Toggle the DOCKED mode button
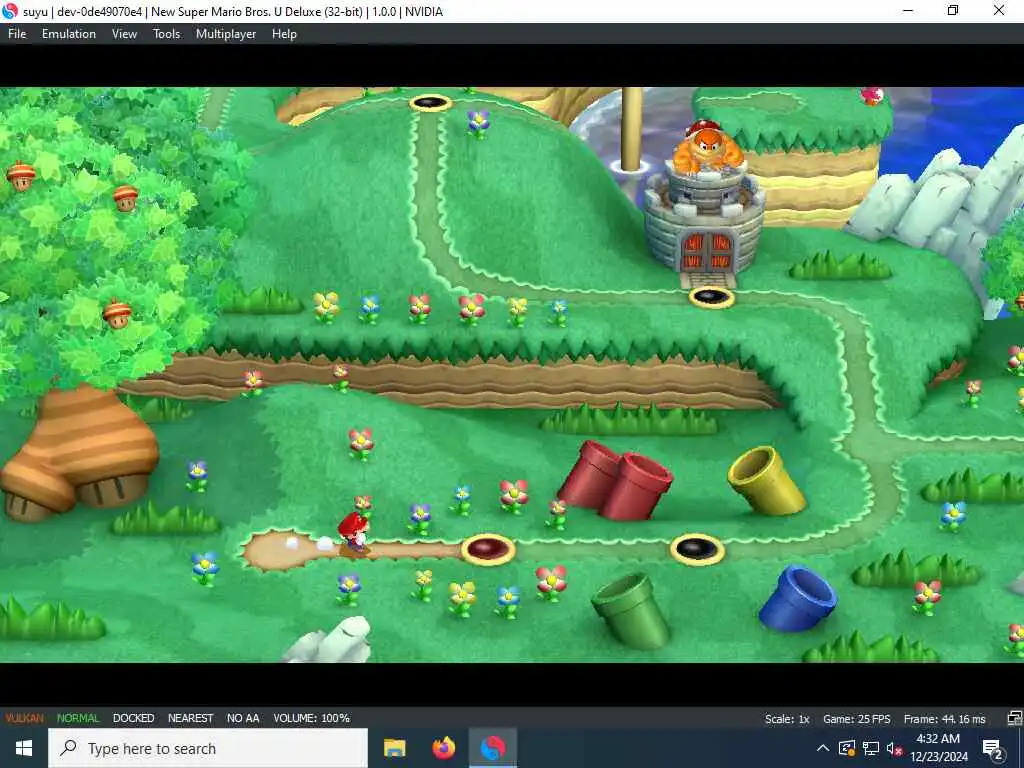This screenshot has height=768, width=1024. click(133, 718)
